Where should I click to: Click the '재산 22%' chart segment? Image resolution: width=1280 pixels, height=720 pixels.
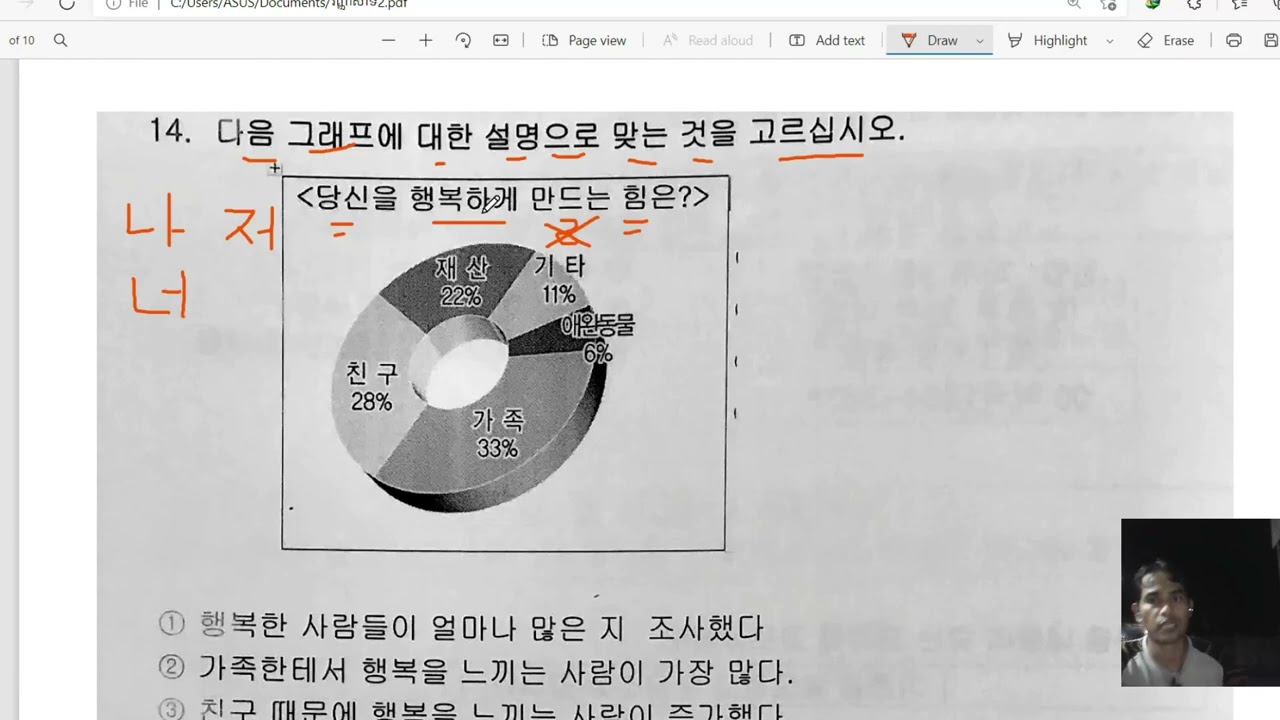pyautogui.click(x=461, y=282)
